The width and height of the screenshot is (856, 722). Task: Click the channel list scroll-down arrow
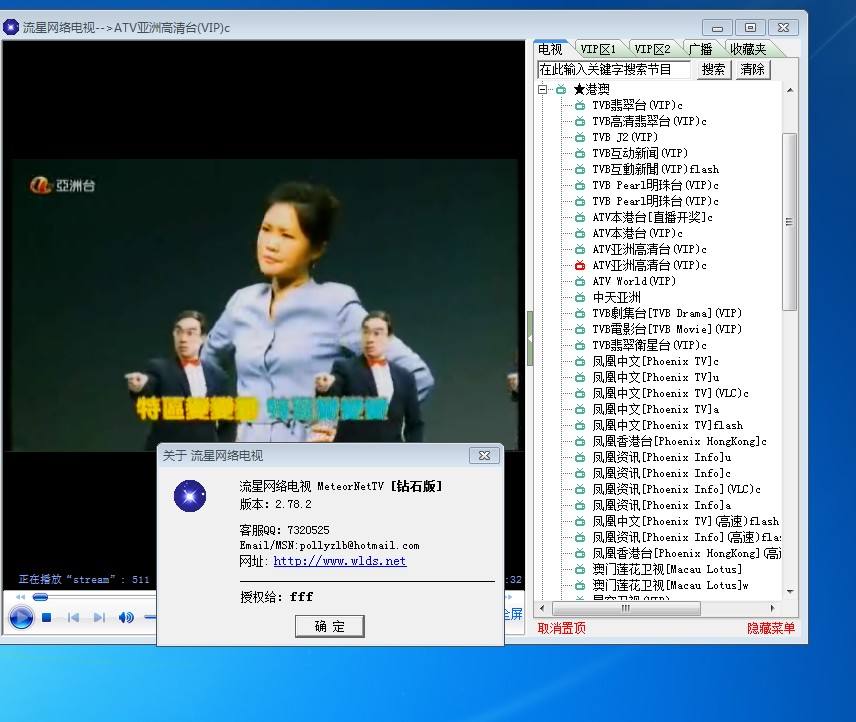click(790, 592)
